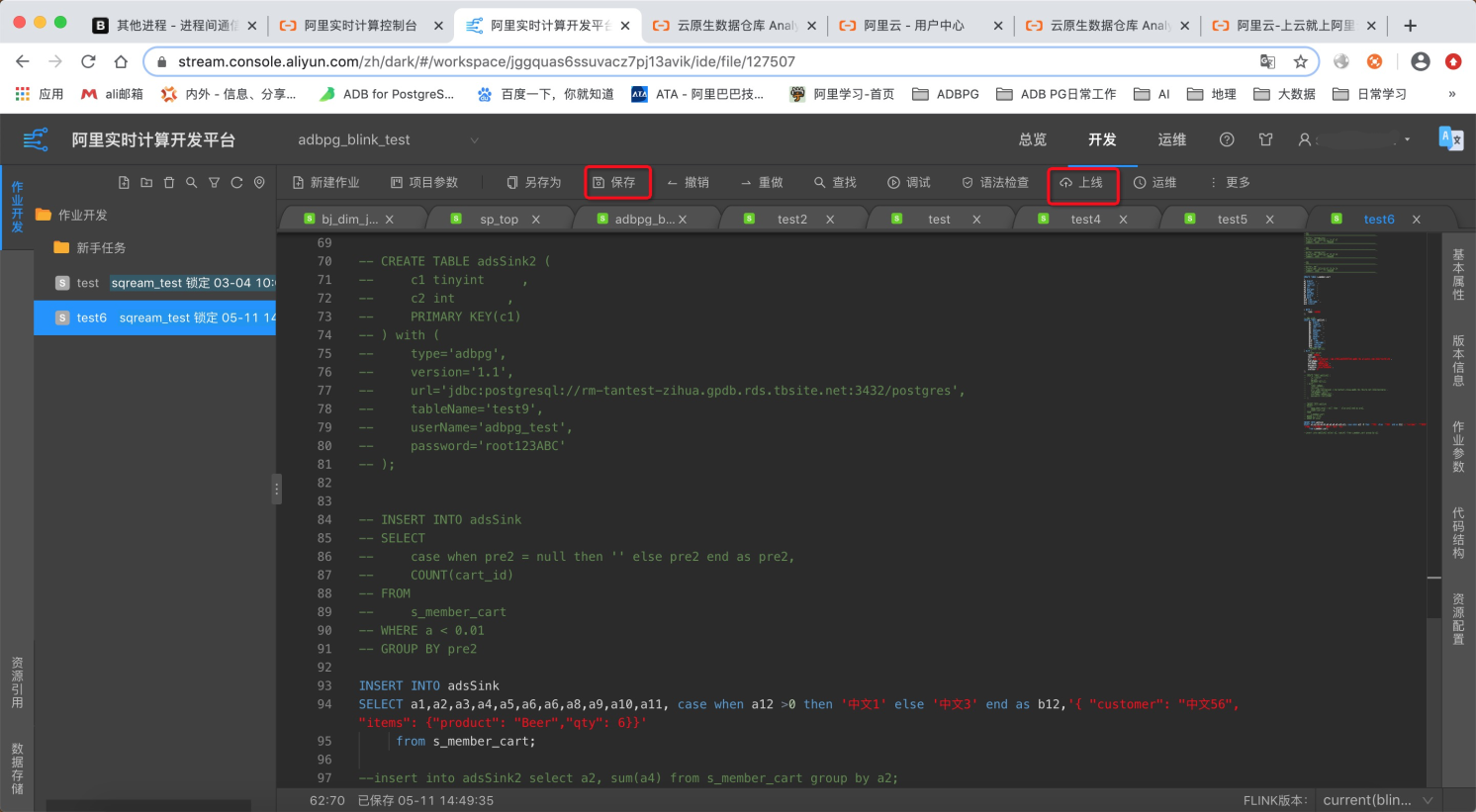Open the 运维 operations top nav item
Image resolution: width=1476 pixels, height=812 pixels.
(1172, 140)
